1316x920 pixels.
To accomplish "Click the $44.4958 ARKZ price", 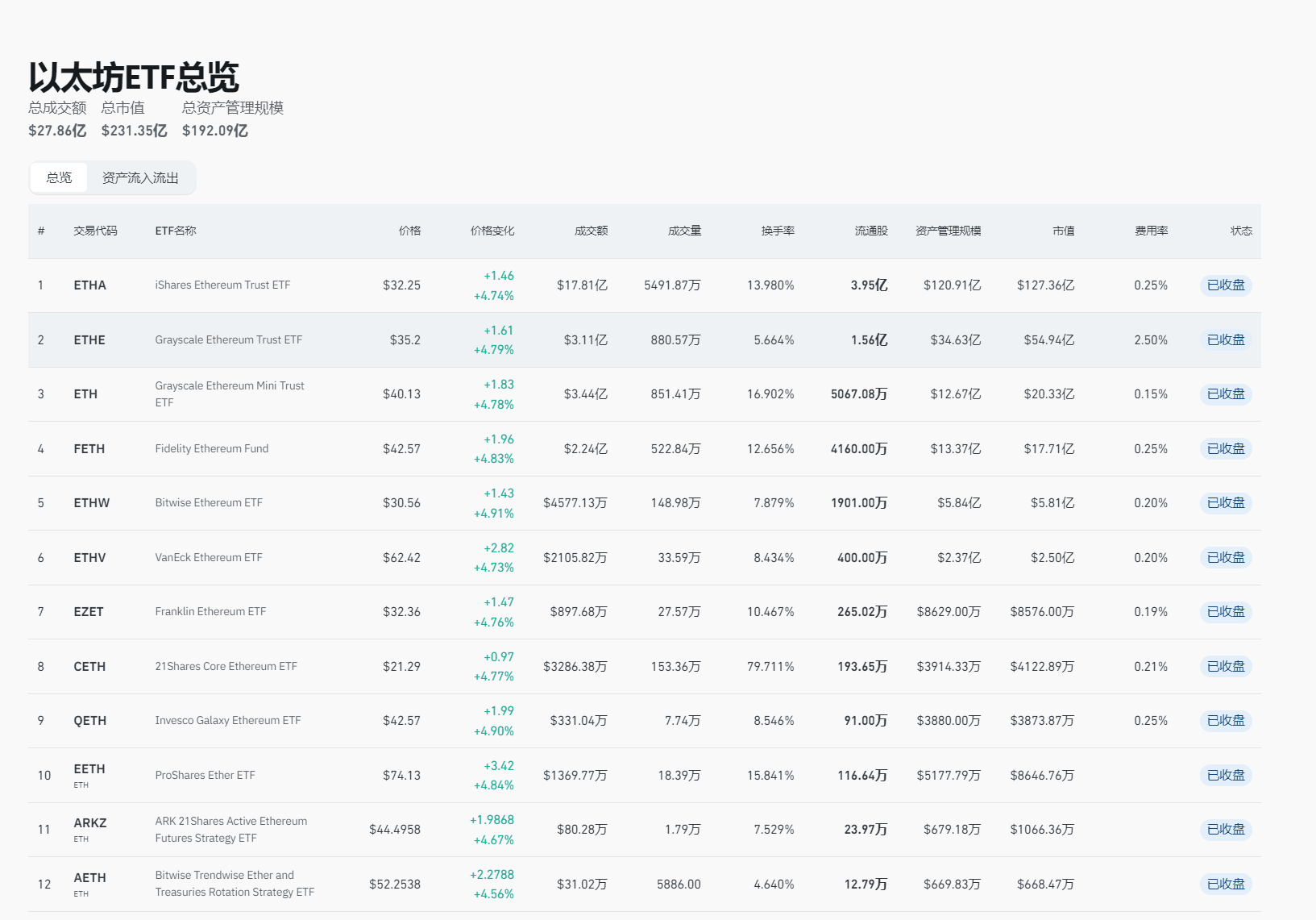I will [395, 830].
